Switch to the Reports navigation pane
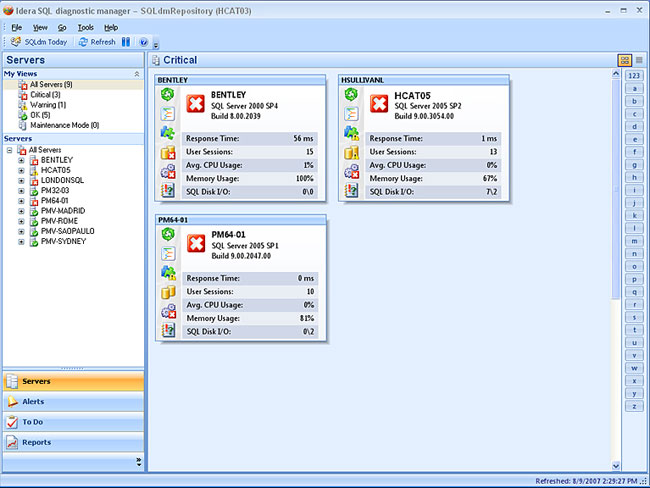The width and height of the screenshot is (650, 488). coord(73,442)
